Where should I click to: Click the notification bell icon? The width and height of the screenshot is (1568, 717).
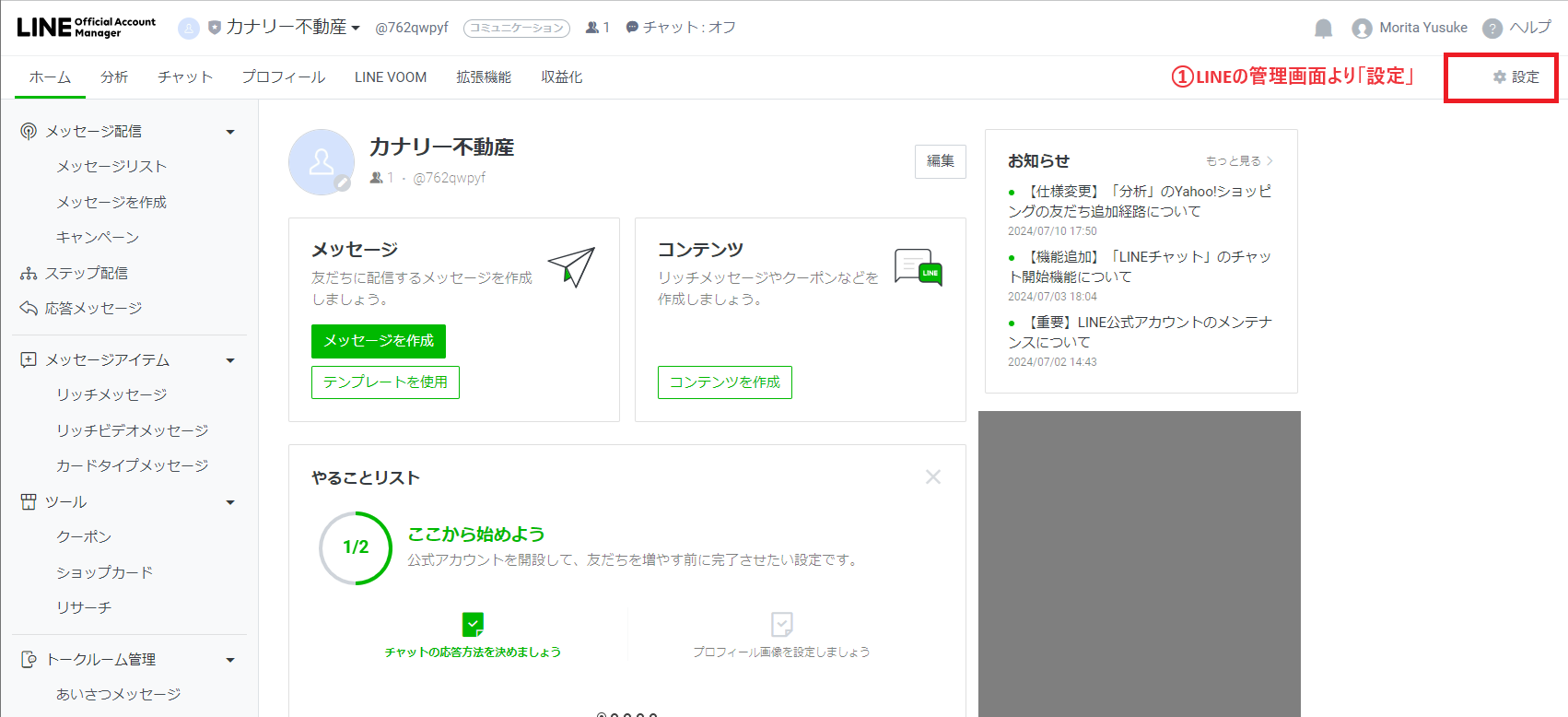point(1323,29)
